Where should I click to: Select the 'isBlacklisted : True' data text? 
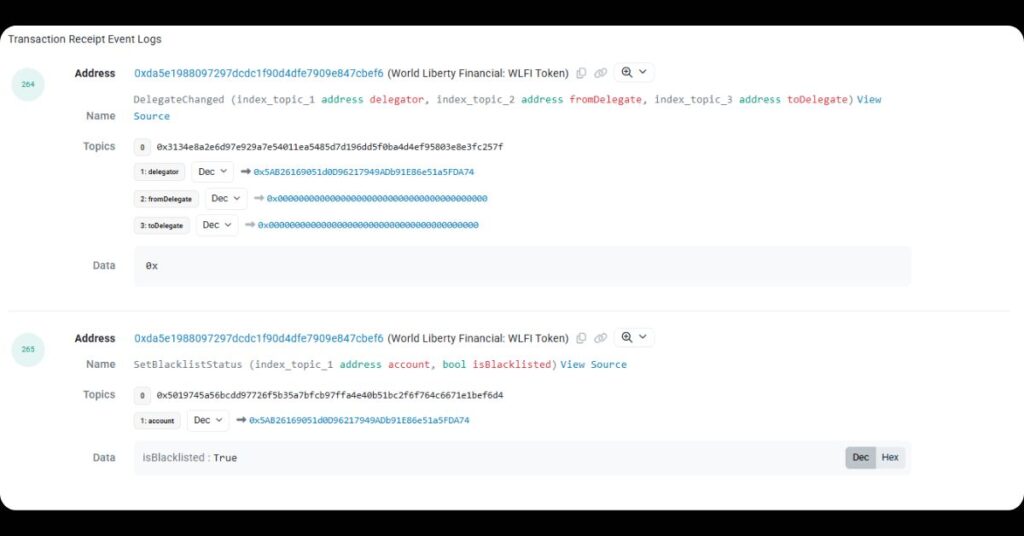(x=189, y=458)
